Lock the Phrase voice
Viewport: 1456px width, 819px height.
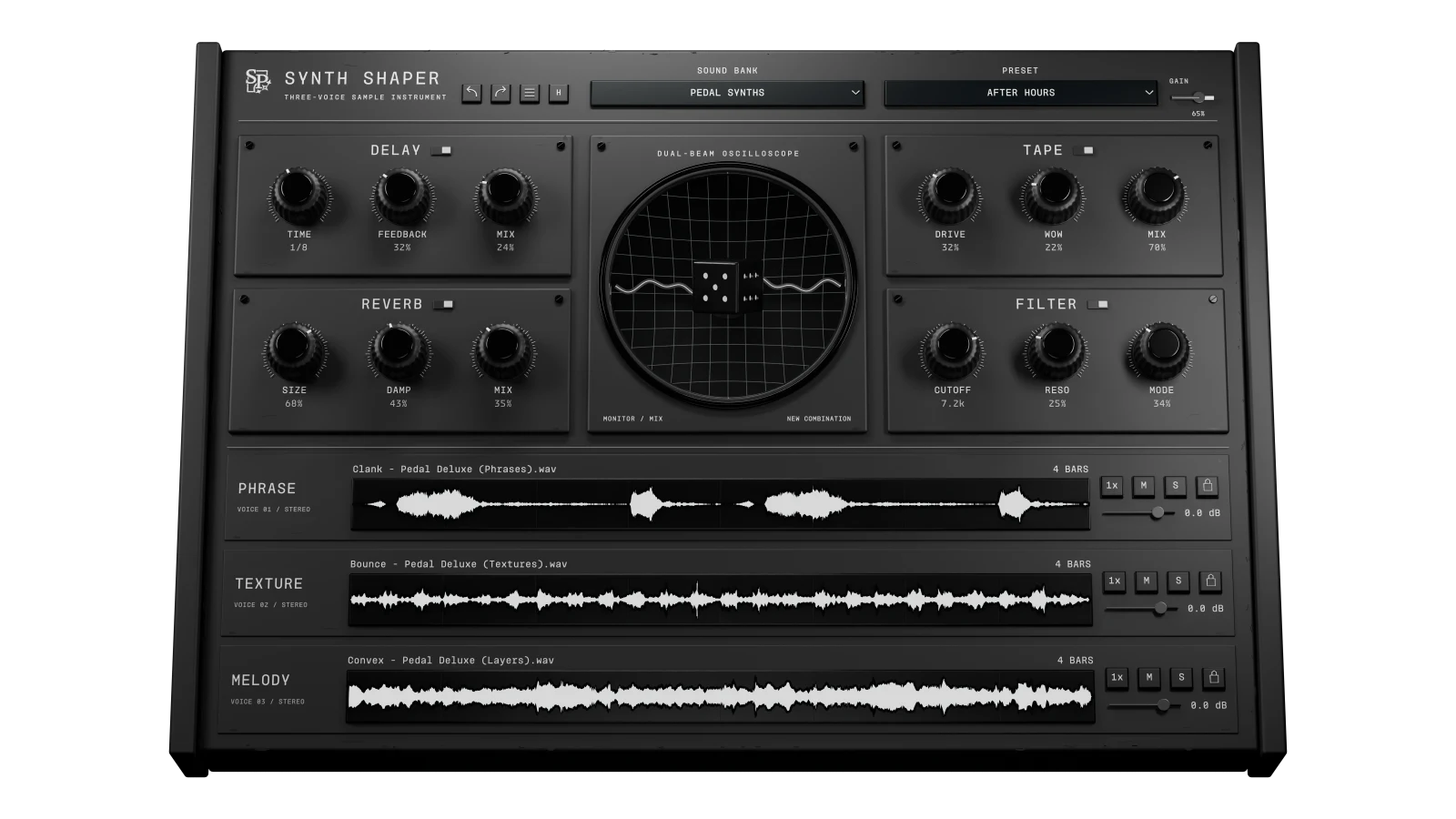(1208, 486)
